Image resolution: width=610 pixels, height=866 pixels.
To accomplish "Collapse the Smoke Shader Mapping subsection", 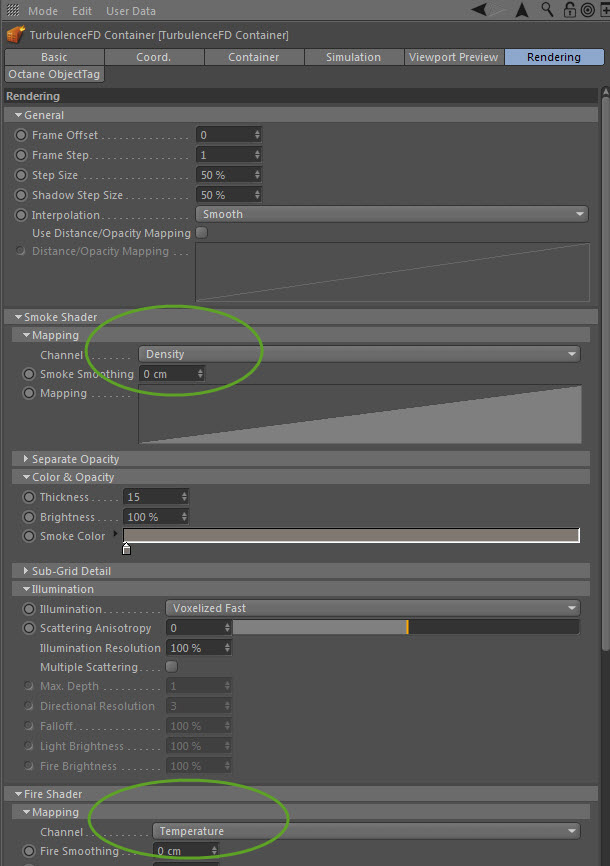I will (26, 335).
